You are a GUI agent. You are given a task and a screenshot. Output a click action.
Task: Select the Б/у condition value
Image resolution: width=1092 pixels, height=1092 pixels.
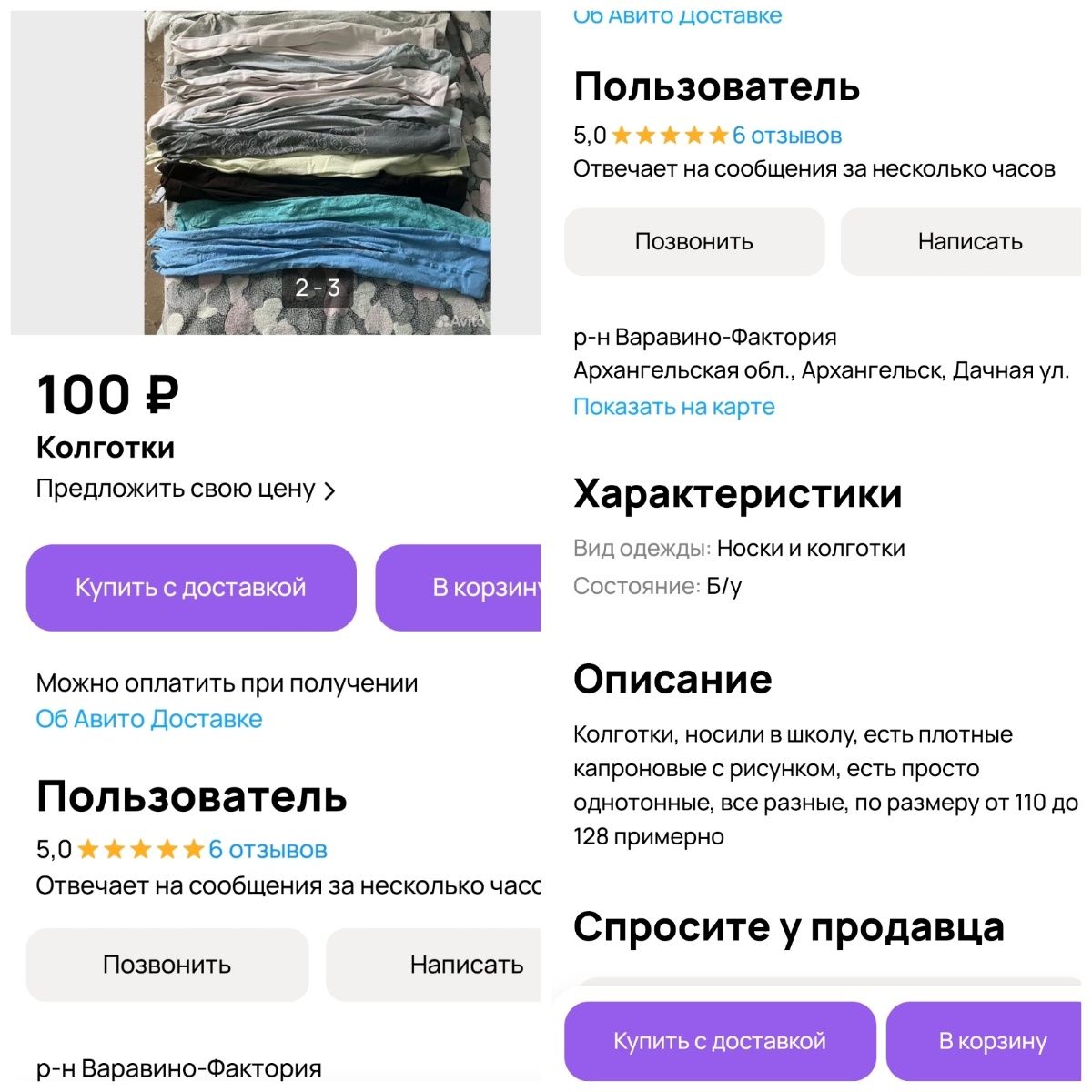[x=722, y=586]
